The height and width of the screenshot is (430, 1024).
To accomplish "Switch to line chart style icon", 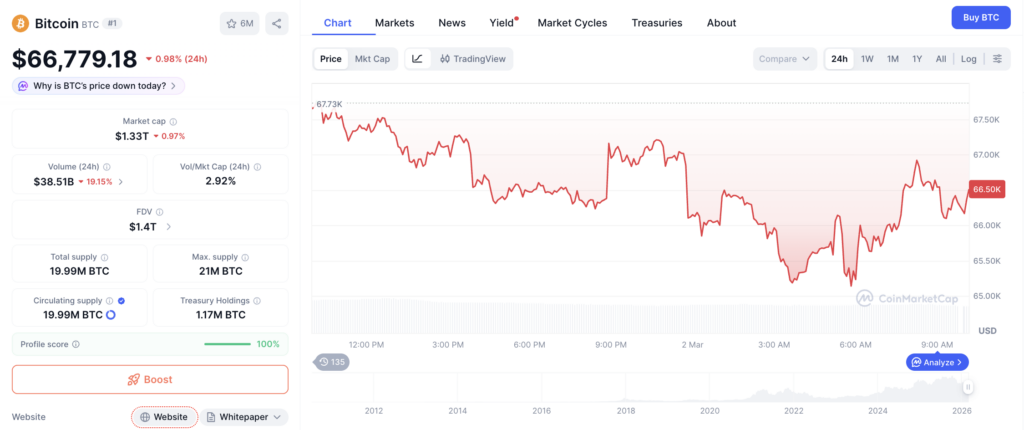I will click(417, 59).
